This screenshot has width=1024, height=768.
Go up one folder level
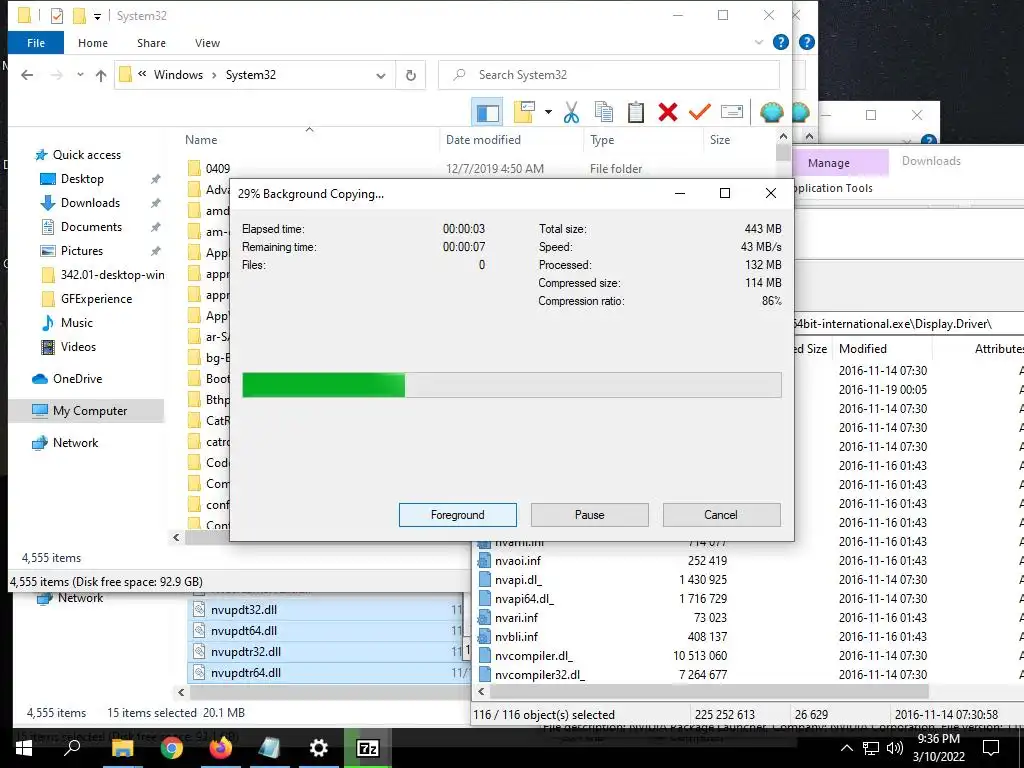coord(101,75)
